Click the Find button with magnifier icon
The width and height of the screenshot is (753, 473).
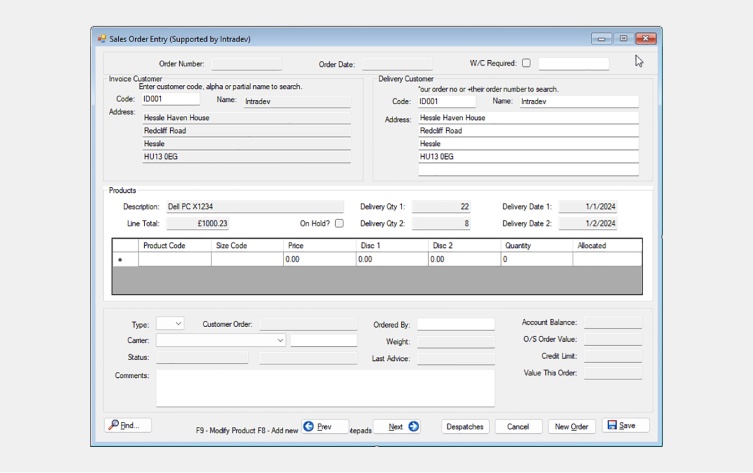click(127, 426)
